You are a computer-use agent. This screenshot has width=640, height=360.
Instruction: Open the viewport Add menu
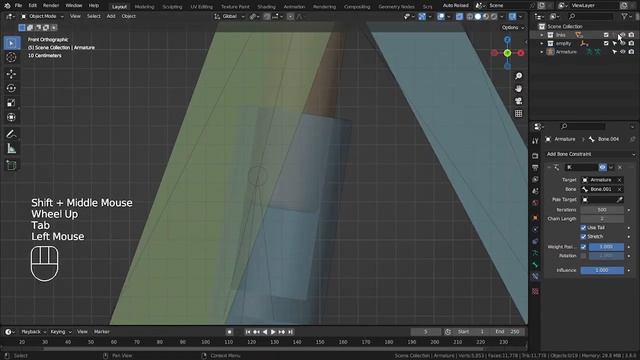pyautogui.click(x=111, y=16)
